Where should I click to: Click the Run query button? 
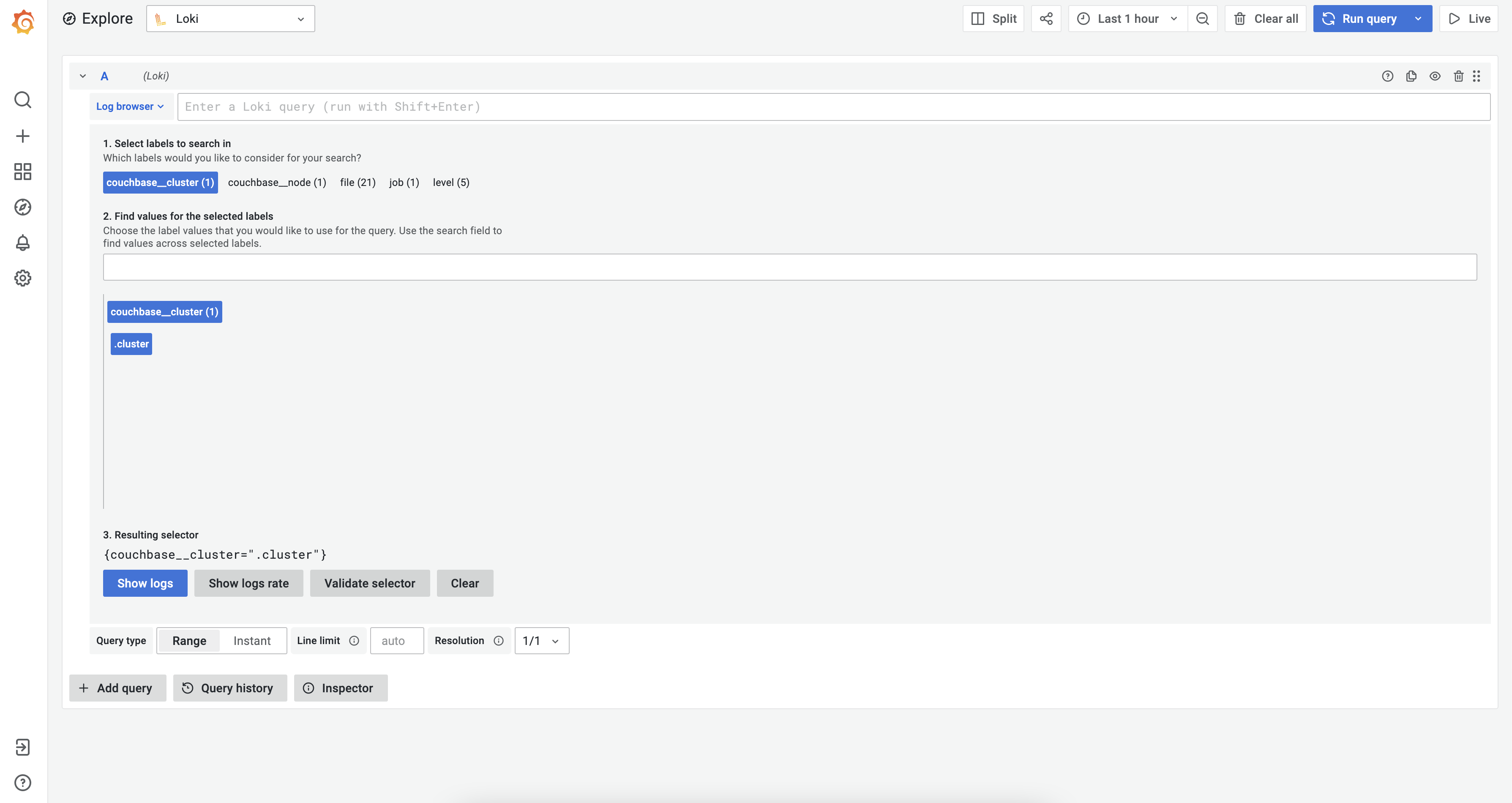click(x=1359, y=19)
